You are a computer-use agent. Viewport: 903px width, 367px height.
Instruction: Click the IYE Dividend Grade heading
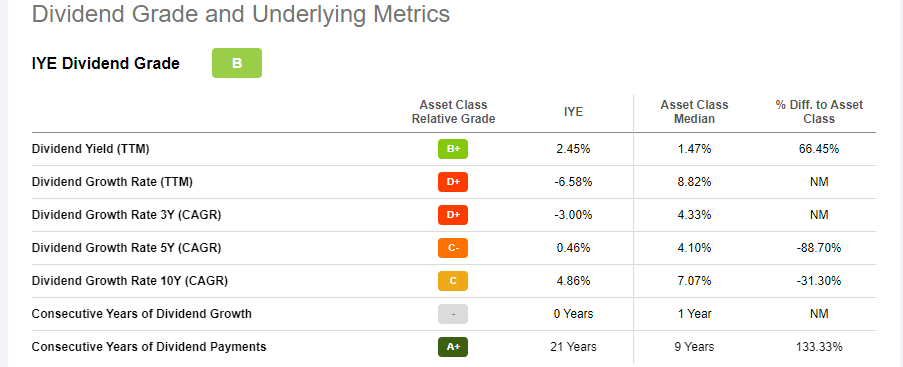coord(105,63)
